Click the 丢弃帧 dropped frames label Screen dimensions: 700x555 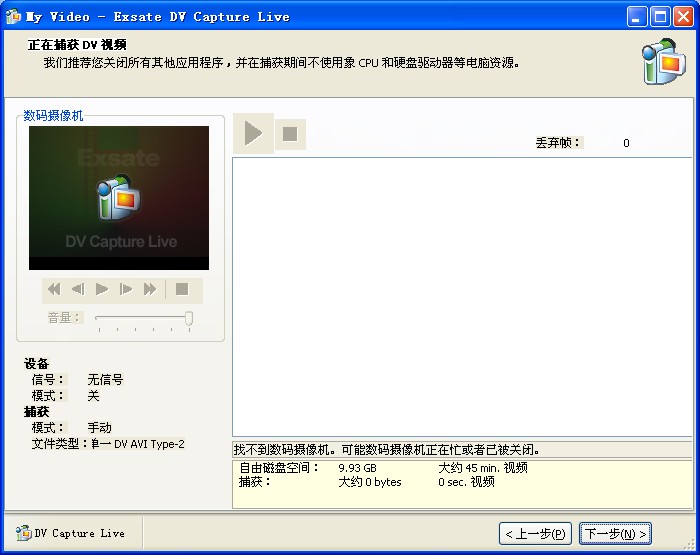coord(558,143)
